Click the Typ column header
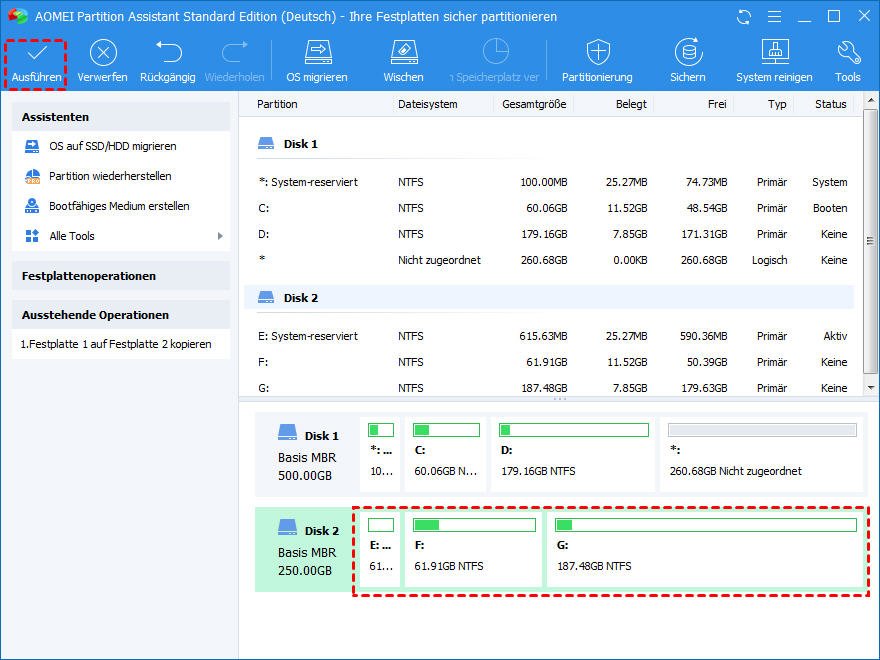 [777, 104]
